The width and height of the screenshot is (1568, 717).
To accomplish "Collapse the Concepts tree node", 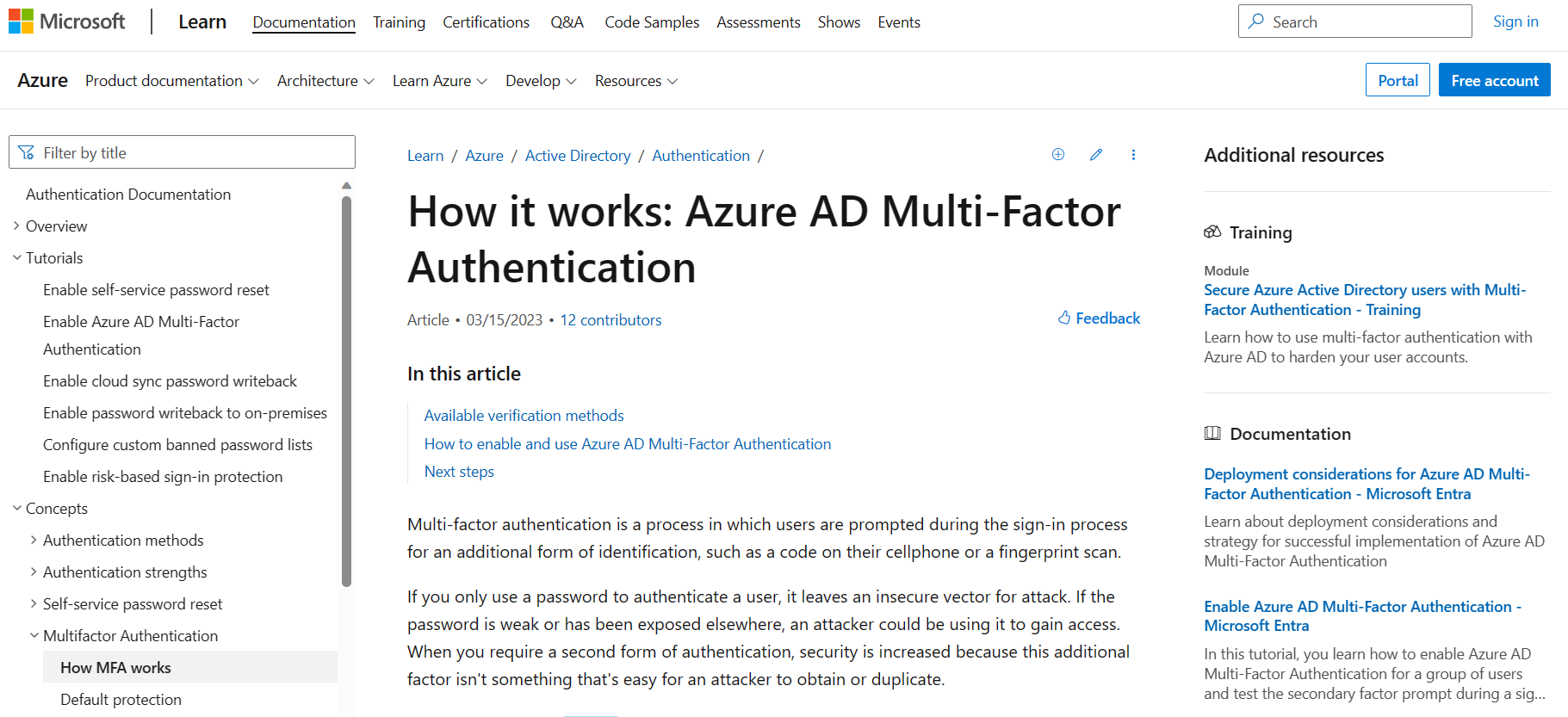I will 16,508.
